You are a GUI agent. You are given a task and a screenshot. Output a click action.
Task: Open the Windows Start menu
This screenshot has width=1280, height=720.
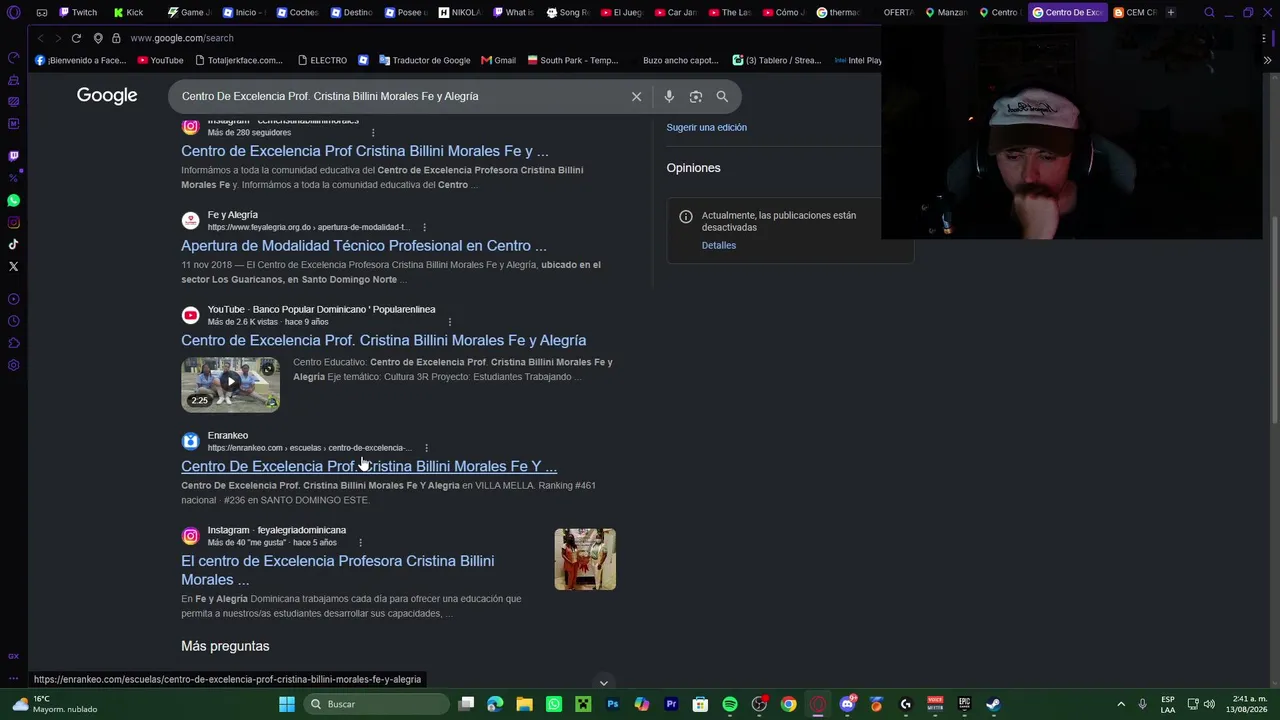tap(287, 704)
